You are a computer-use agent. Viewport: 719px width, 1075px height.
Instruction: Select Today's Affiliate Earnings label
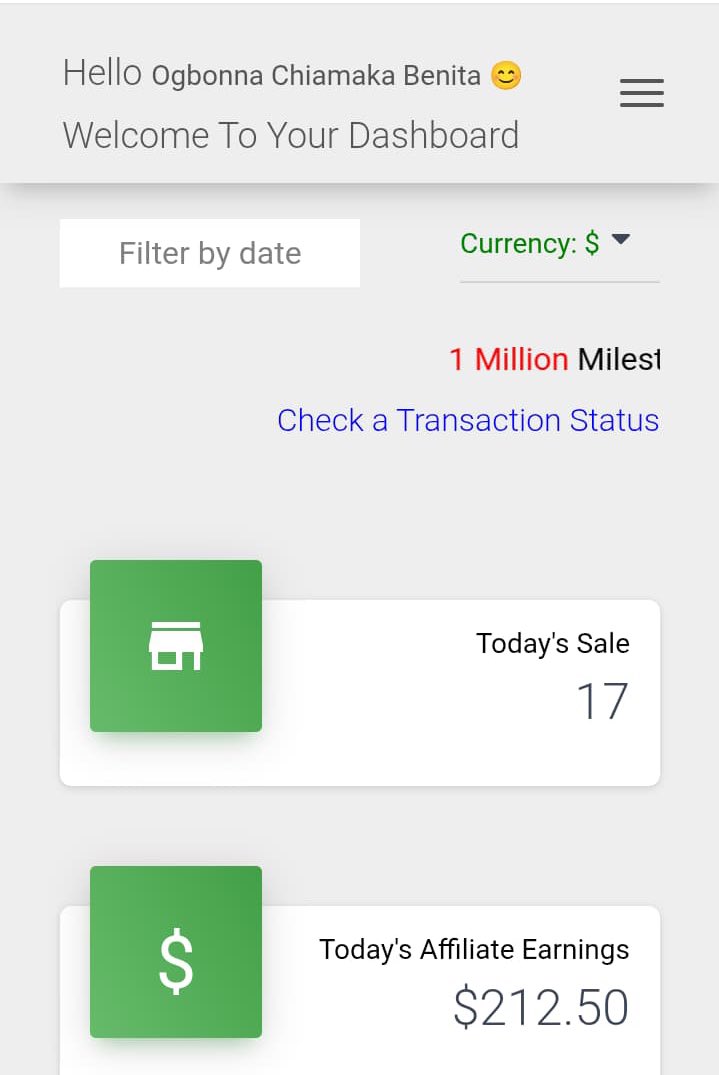pyautogui.click(x=474, y=950)
